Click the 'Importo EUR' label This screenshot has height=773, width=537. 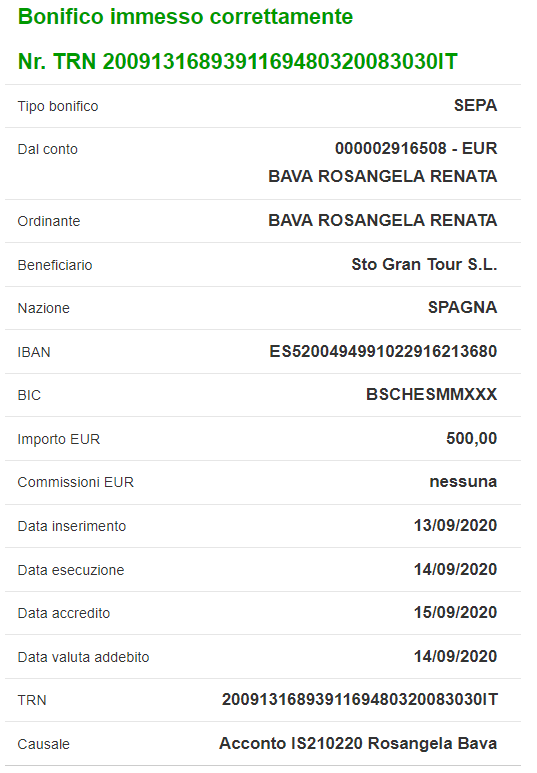point(59,439)
